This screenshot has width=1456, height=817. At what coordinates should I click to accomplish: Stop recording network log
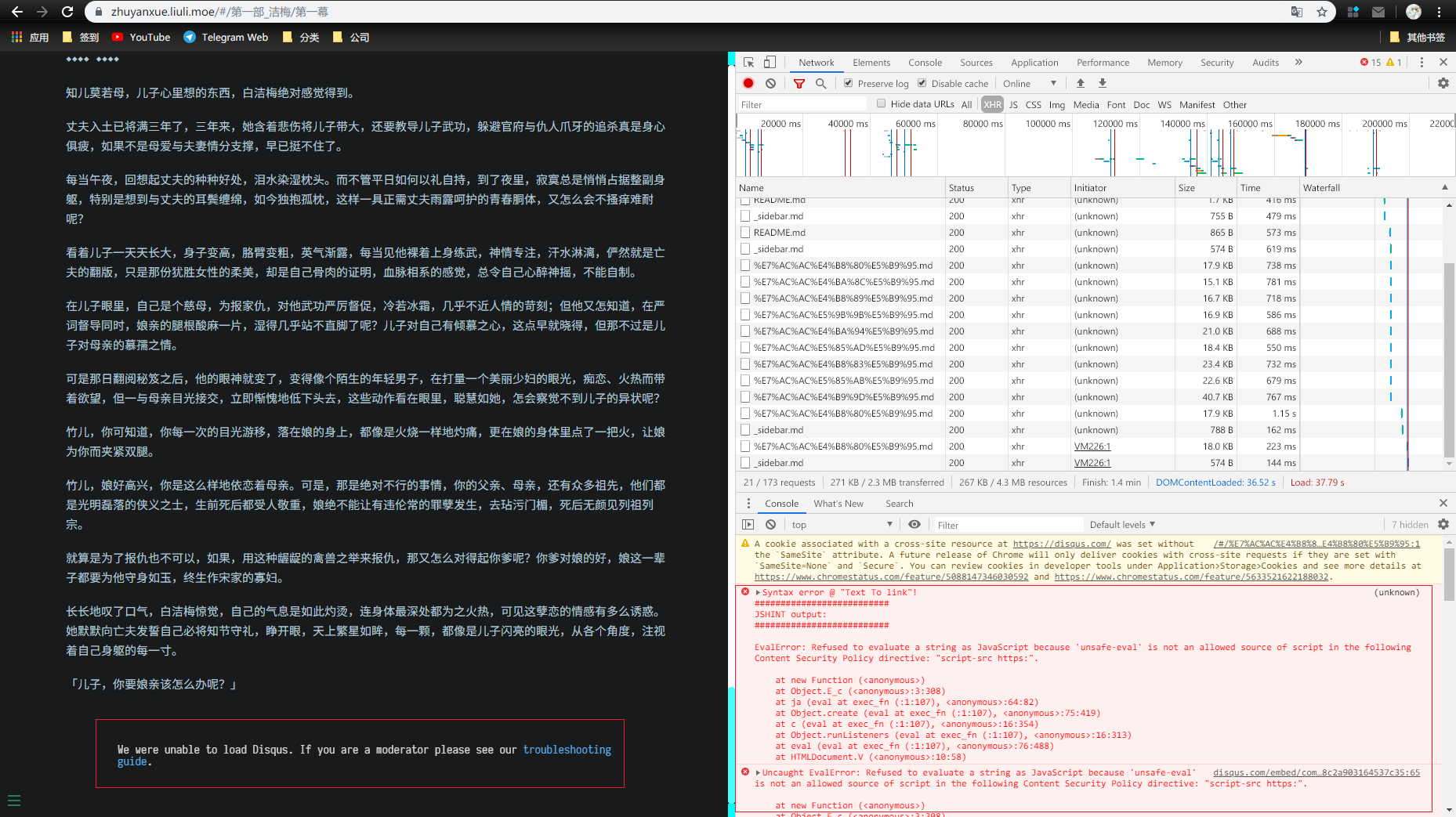(748, 84)
